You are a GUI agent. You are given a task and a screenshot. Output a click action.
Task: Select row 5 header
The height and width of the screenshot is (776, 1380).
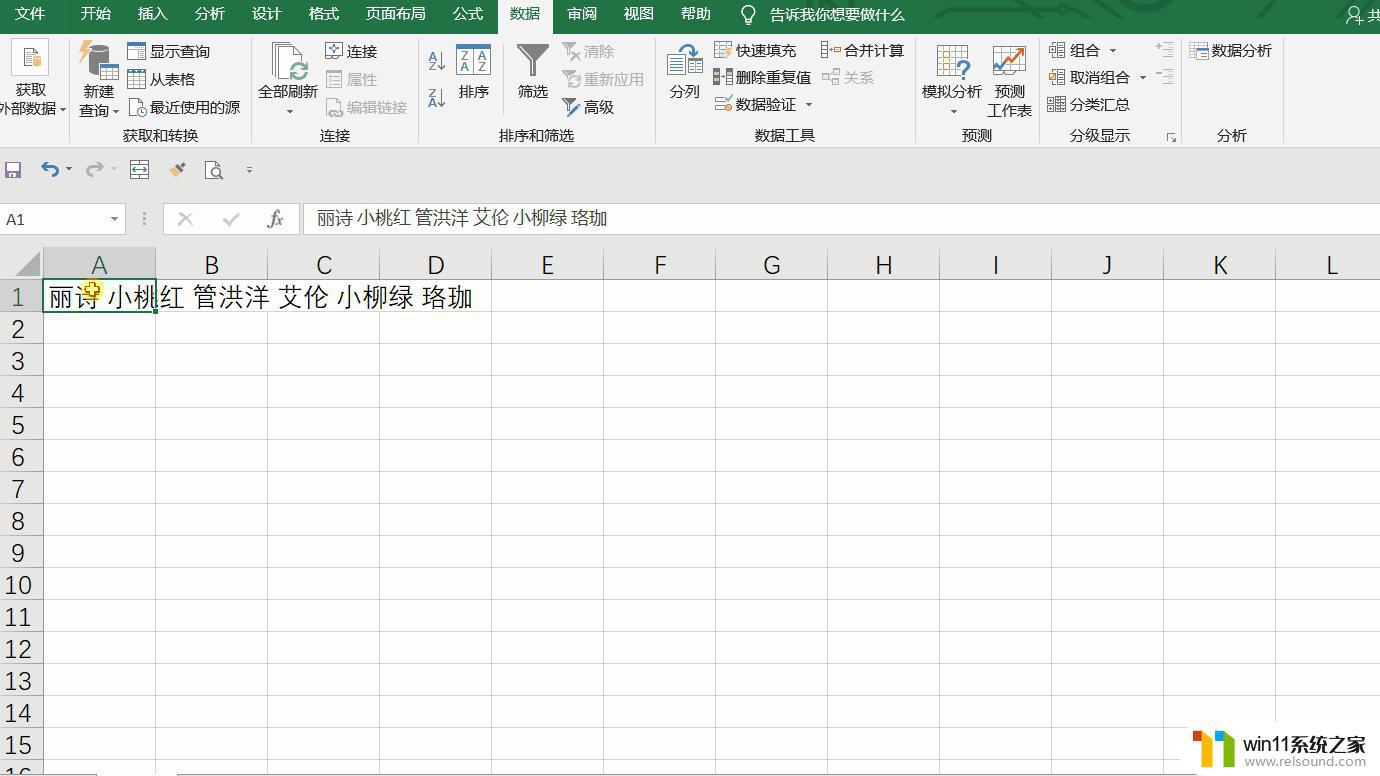(21, 424)
